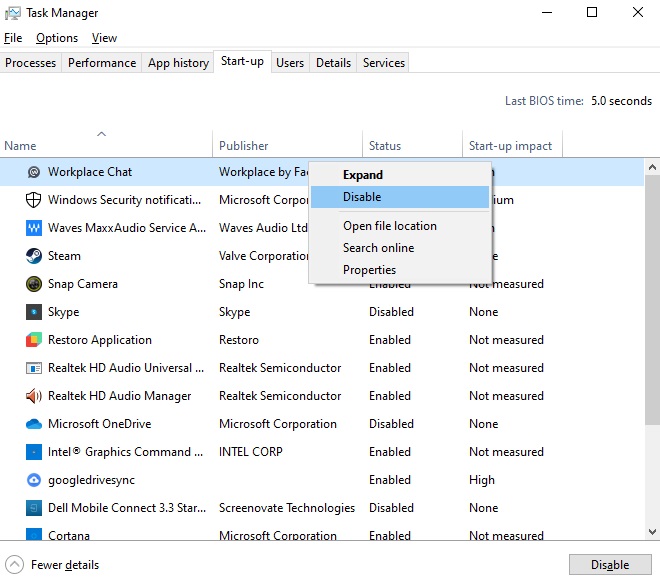Click Snap Inc publisher cell
The width and height of the screenshot is (660, 588).
coord(241,284)
